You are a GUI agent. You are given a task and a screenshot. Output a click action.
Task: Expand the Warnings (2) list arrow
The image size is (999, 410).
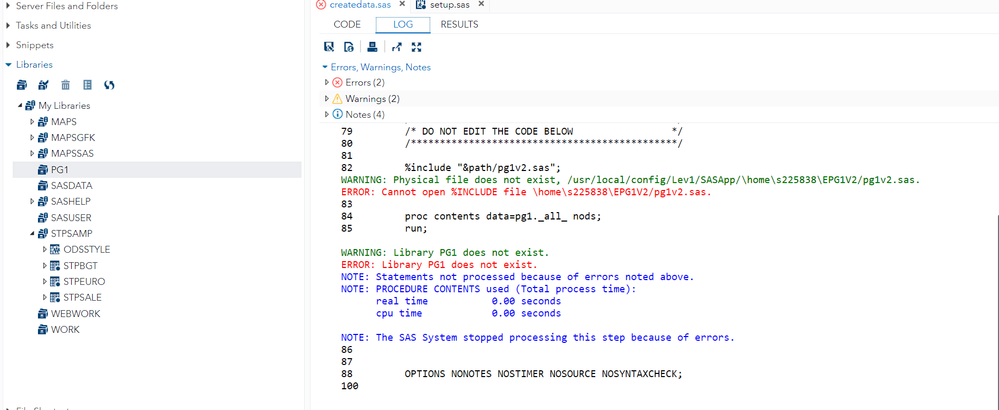coord(327,99)
